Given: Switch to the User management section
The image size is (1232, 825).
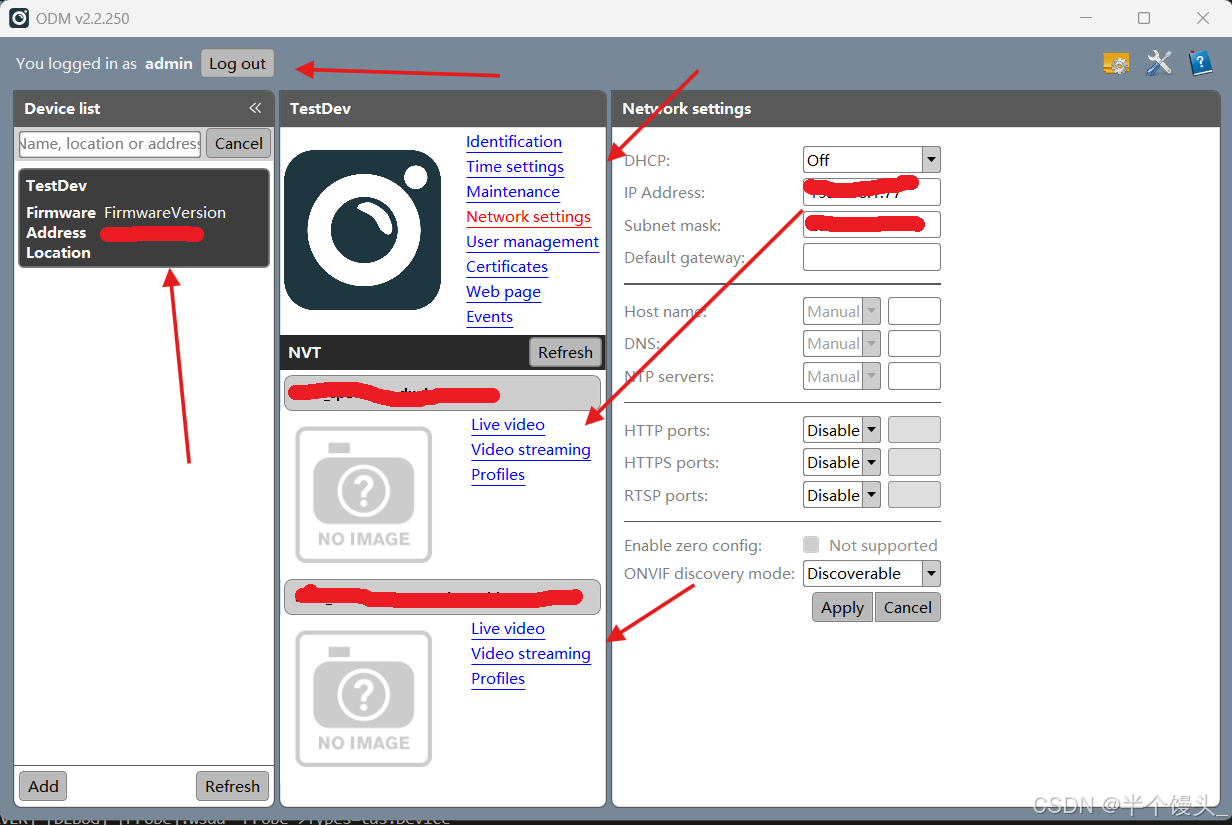Looking at the screenshot, I should point(532,242).
